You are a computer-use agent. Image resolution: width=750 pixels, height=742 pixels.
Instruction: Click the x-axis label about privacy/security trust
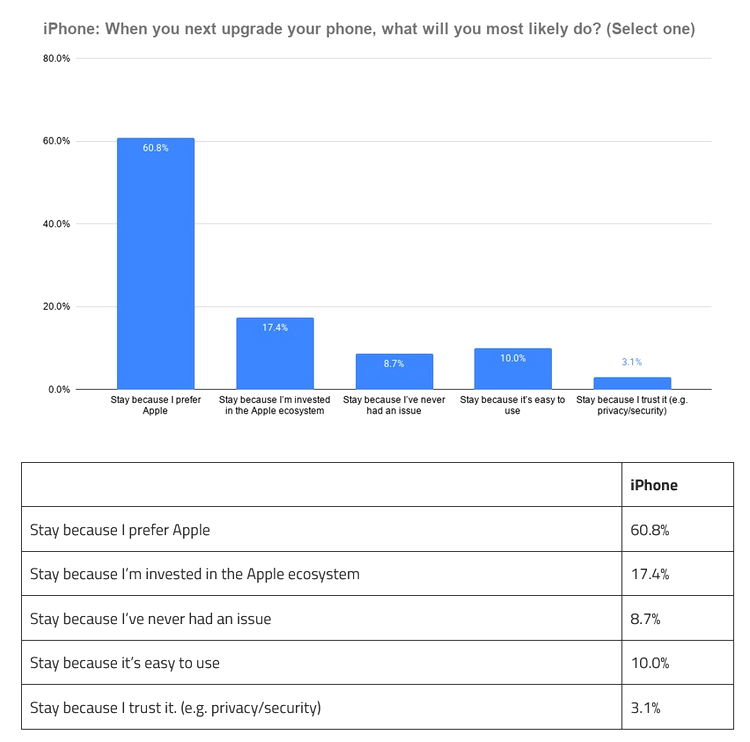click(x=631, y=405)
